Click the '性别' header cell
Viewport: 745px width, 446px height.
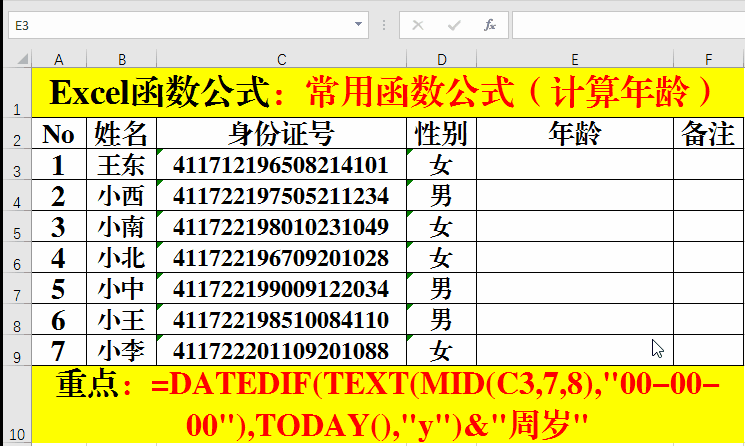441,133
